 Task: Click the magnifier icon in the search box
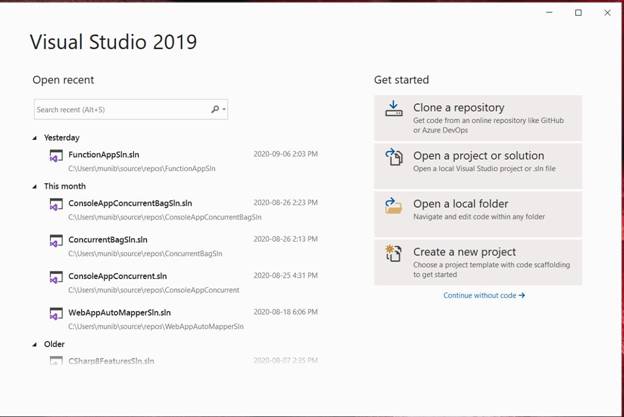[x=215, y=109]
